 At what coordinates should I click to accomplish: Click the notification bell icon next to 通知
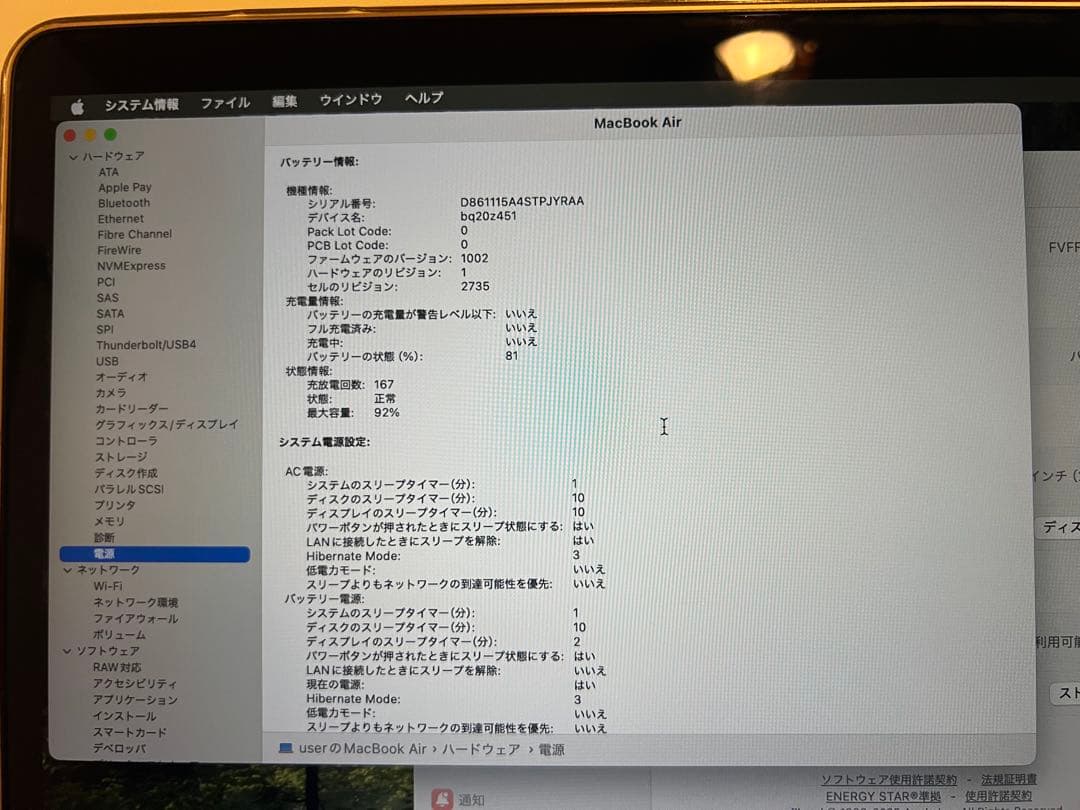(444, 797)
